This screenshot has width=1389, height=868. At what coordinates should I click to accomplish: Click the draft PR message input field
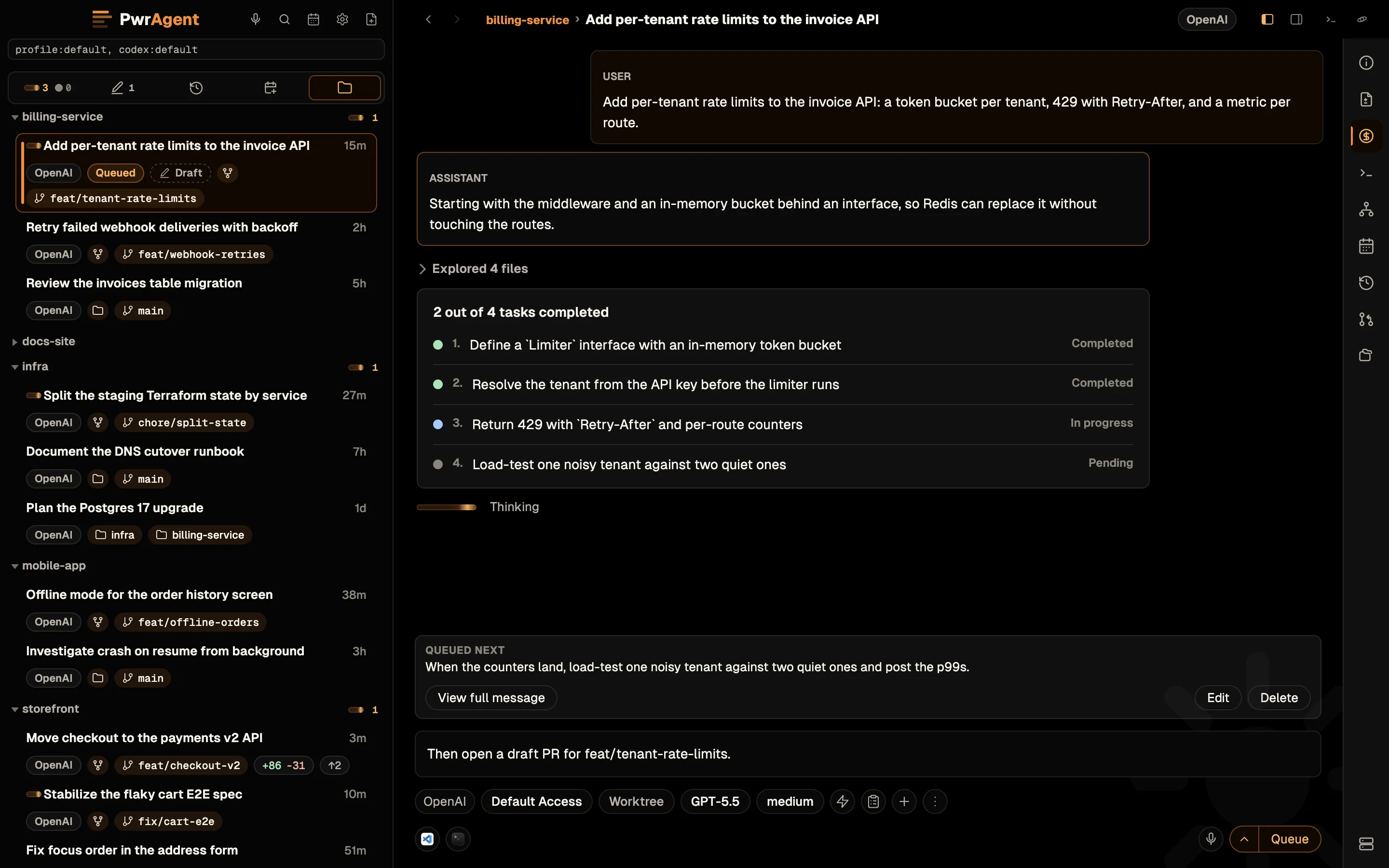click(868, 754)
